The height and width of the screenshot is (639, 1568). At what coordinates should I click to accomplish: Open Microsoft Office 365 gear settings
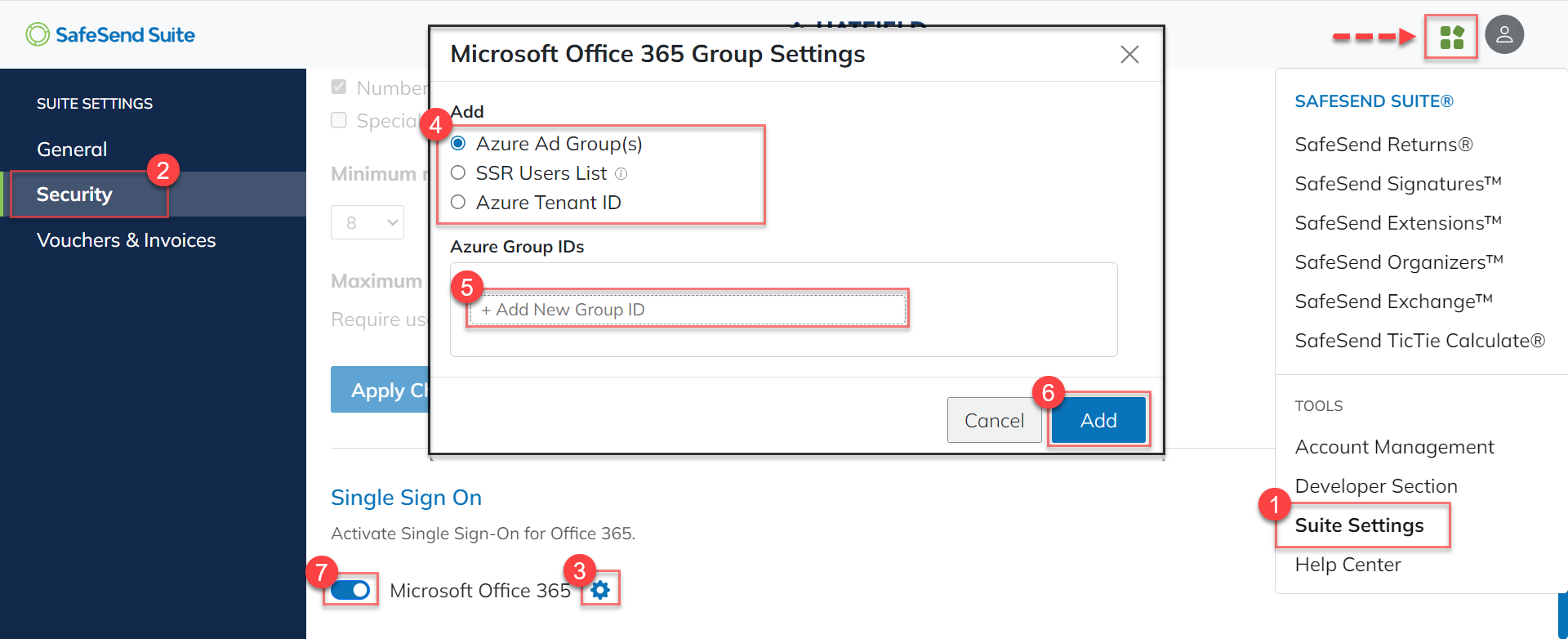click(600, 590)
